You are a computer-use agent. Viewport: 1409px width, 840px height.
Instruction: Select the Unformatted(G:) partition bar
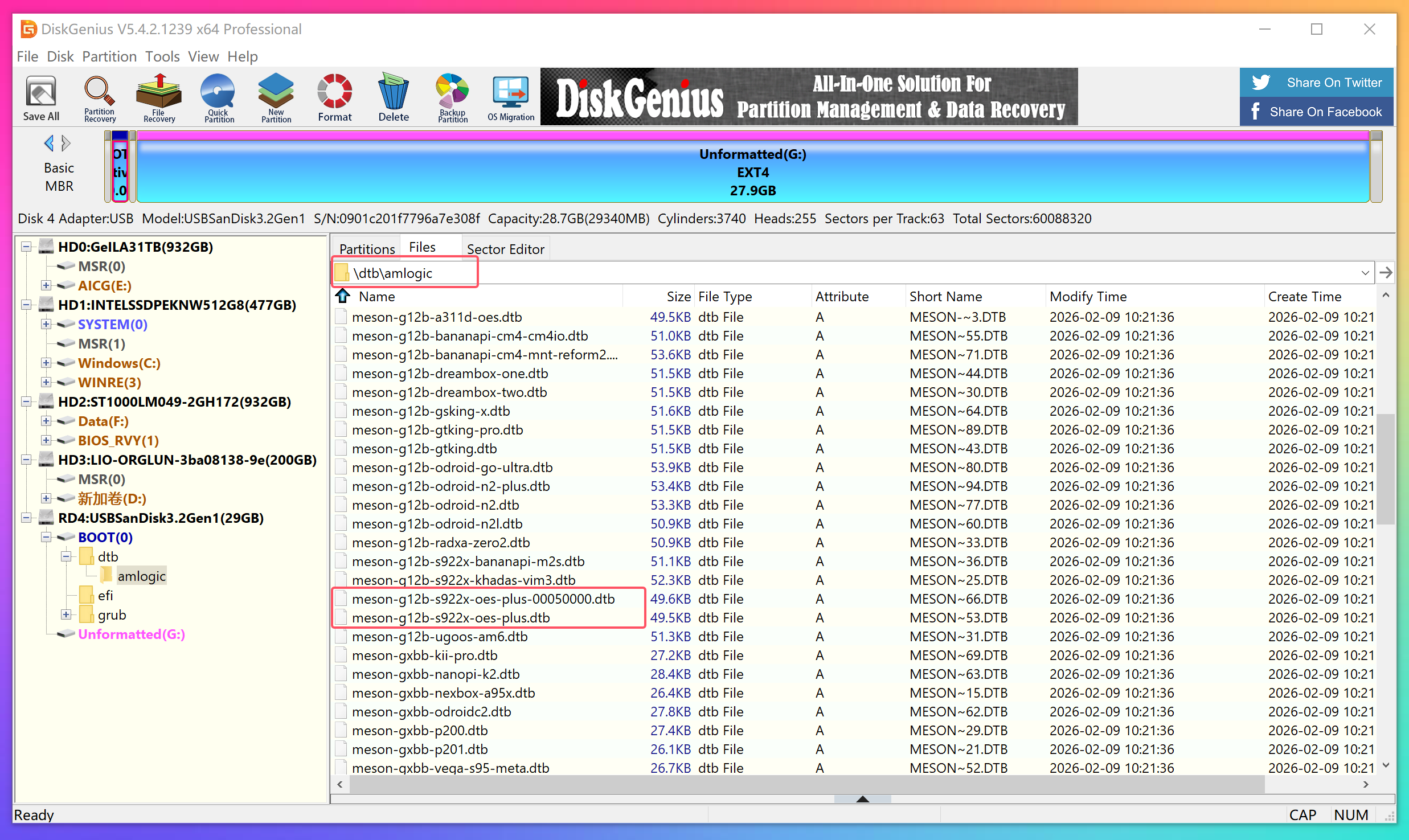coord(752,172)
